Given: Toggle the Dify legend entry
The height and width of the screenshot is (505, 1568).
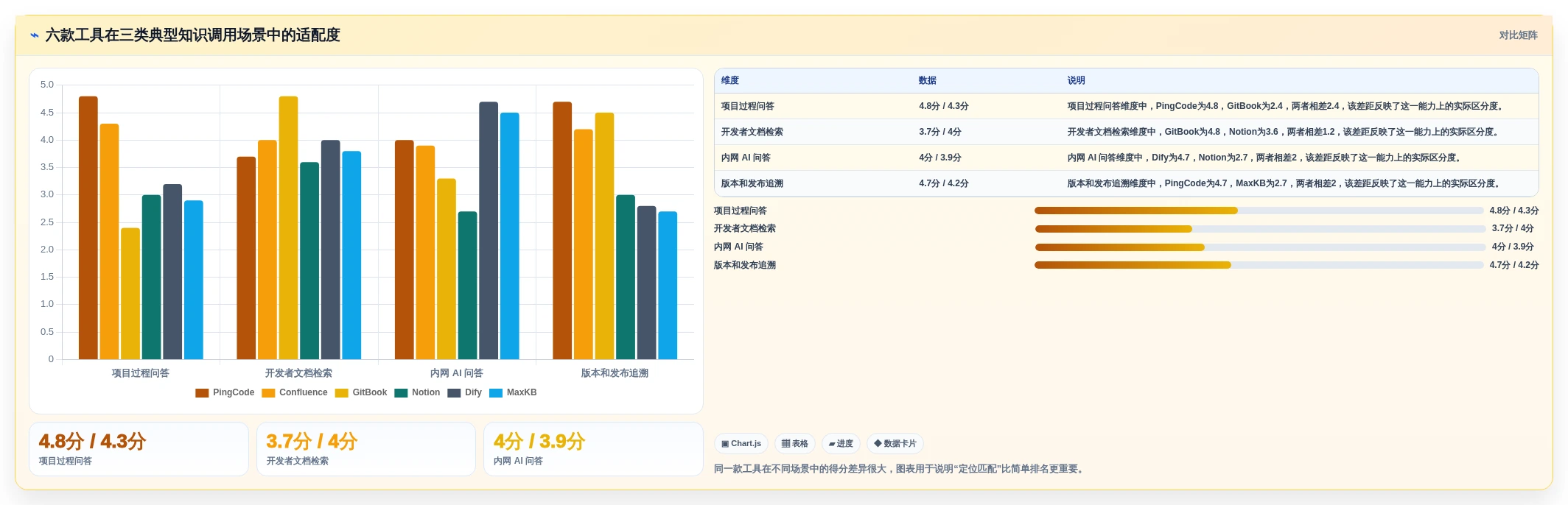Looking at the screenshot, I should (464, 393).
